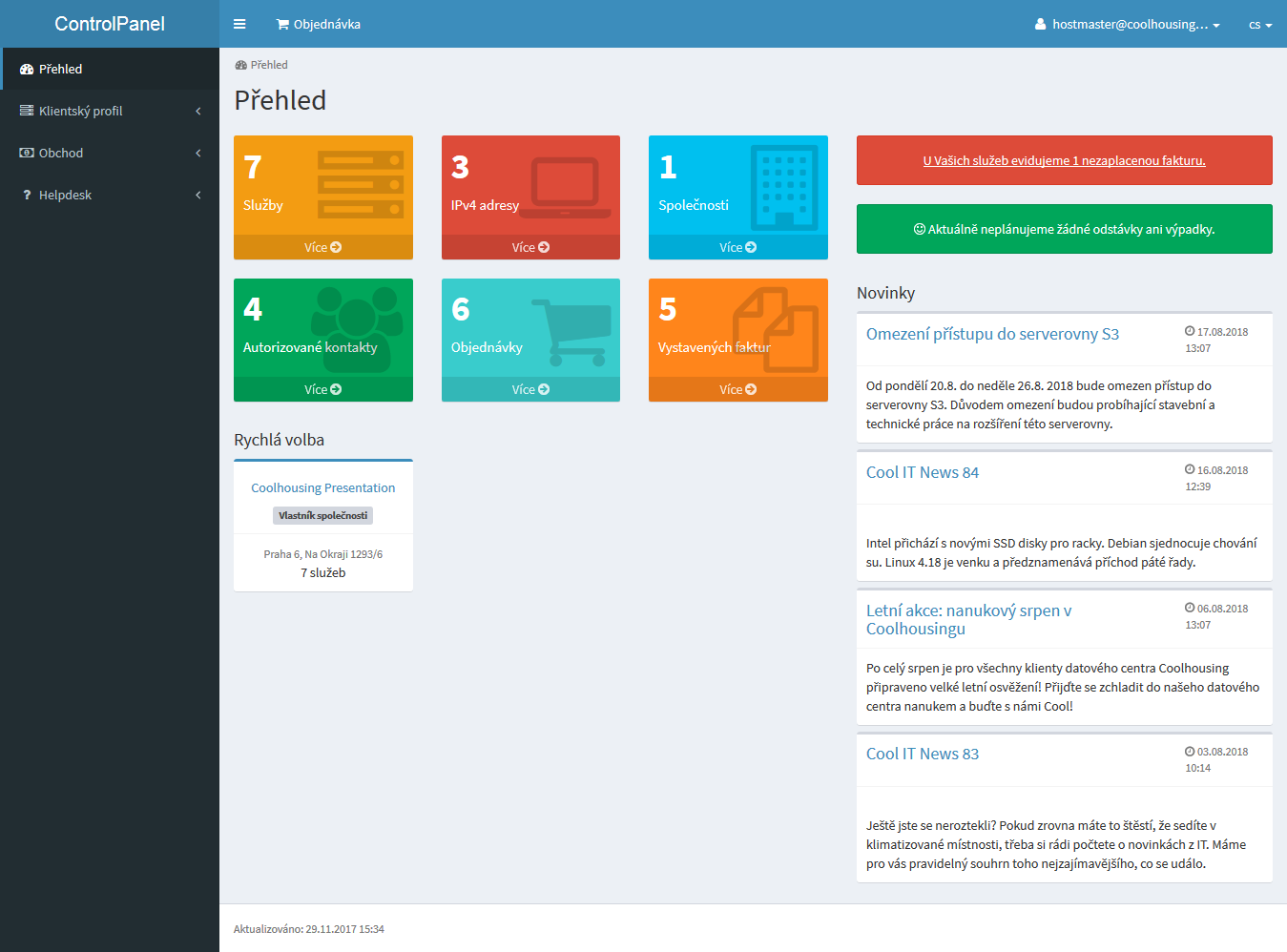Viewport: 1287px width, 952px height.
Task: Click the laptop icon on IPv4 tile
Action: coord(565,187)
